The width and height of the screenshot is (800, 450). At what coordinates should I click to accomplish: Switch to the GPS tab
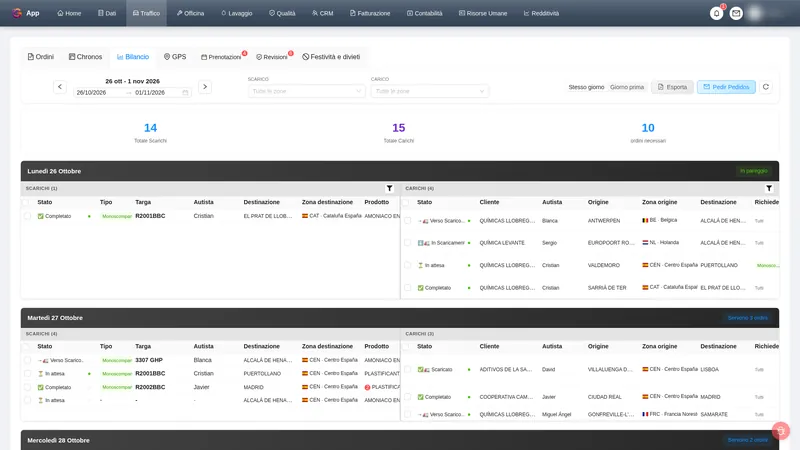point(175,57)
